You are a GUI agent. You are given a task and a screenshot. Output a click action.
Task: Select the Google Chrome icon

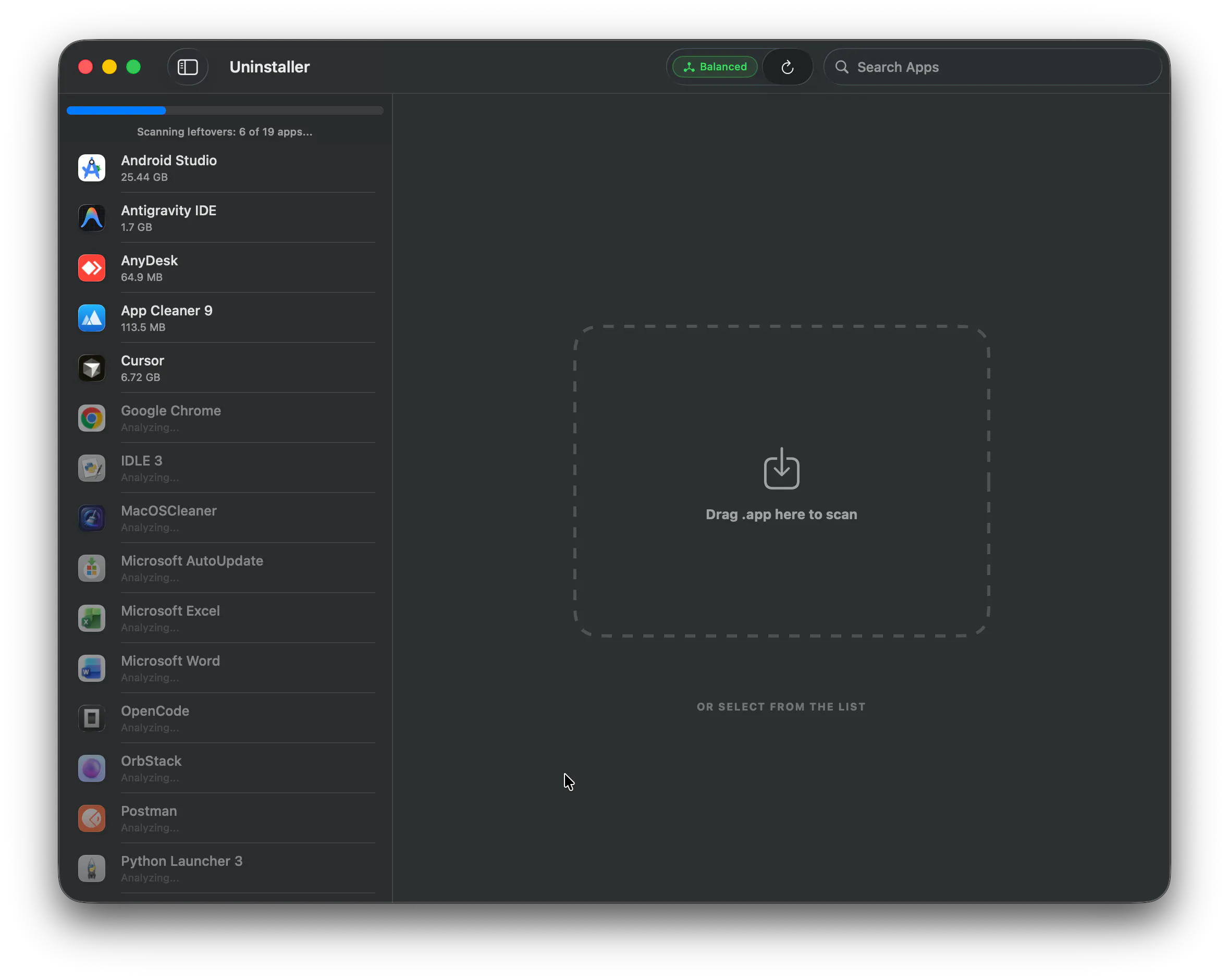click(92, 419)
